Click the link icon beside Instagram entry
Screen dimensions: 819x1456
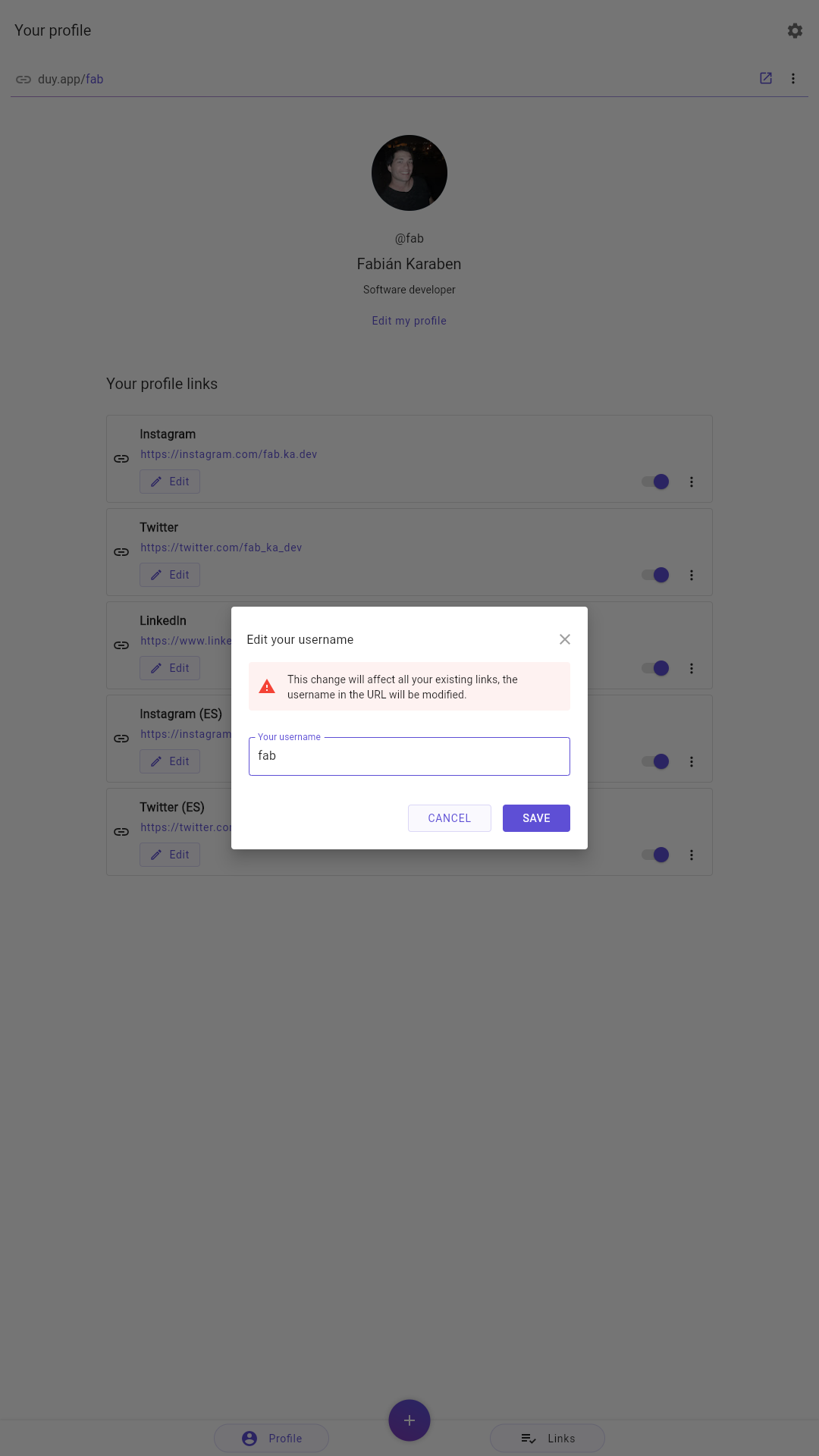point(121,459)
